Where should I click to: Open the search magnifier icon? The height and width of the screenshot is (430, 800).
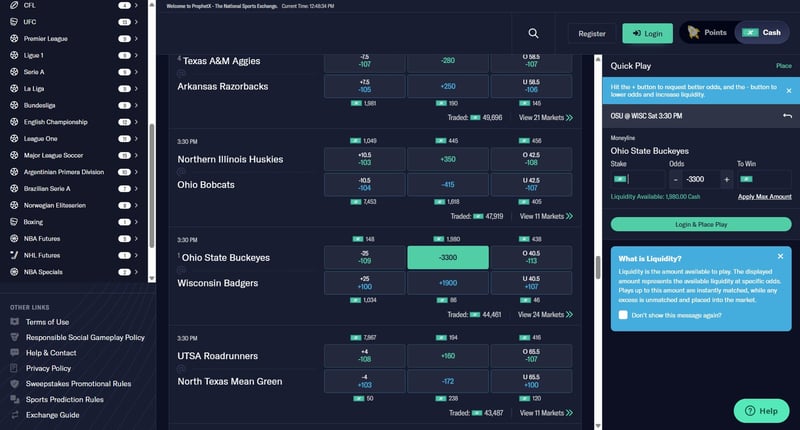[533, 34]
